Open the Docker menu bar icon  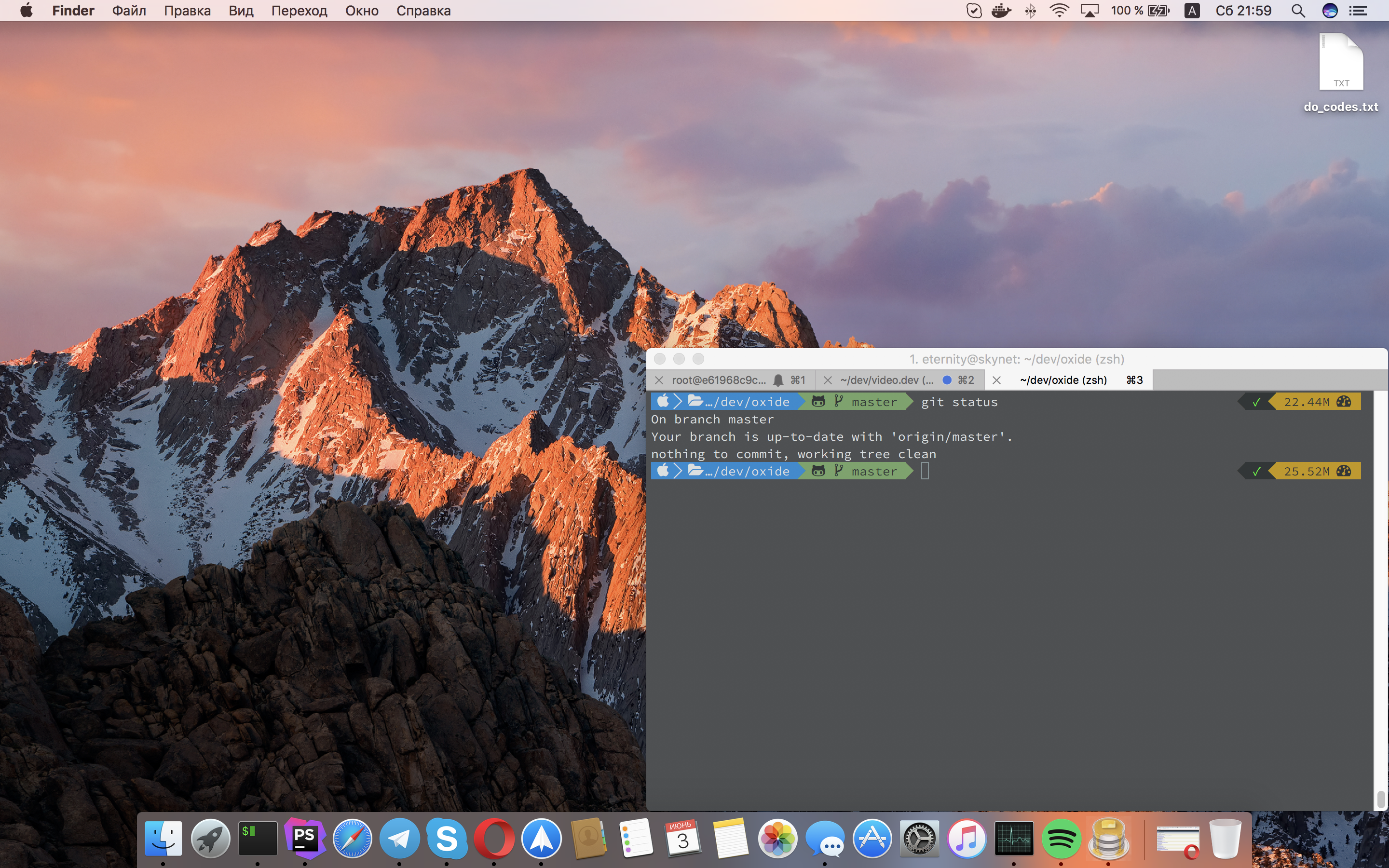(x=1001, y=11)
